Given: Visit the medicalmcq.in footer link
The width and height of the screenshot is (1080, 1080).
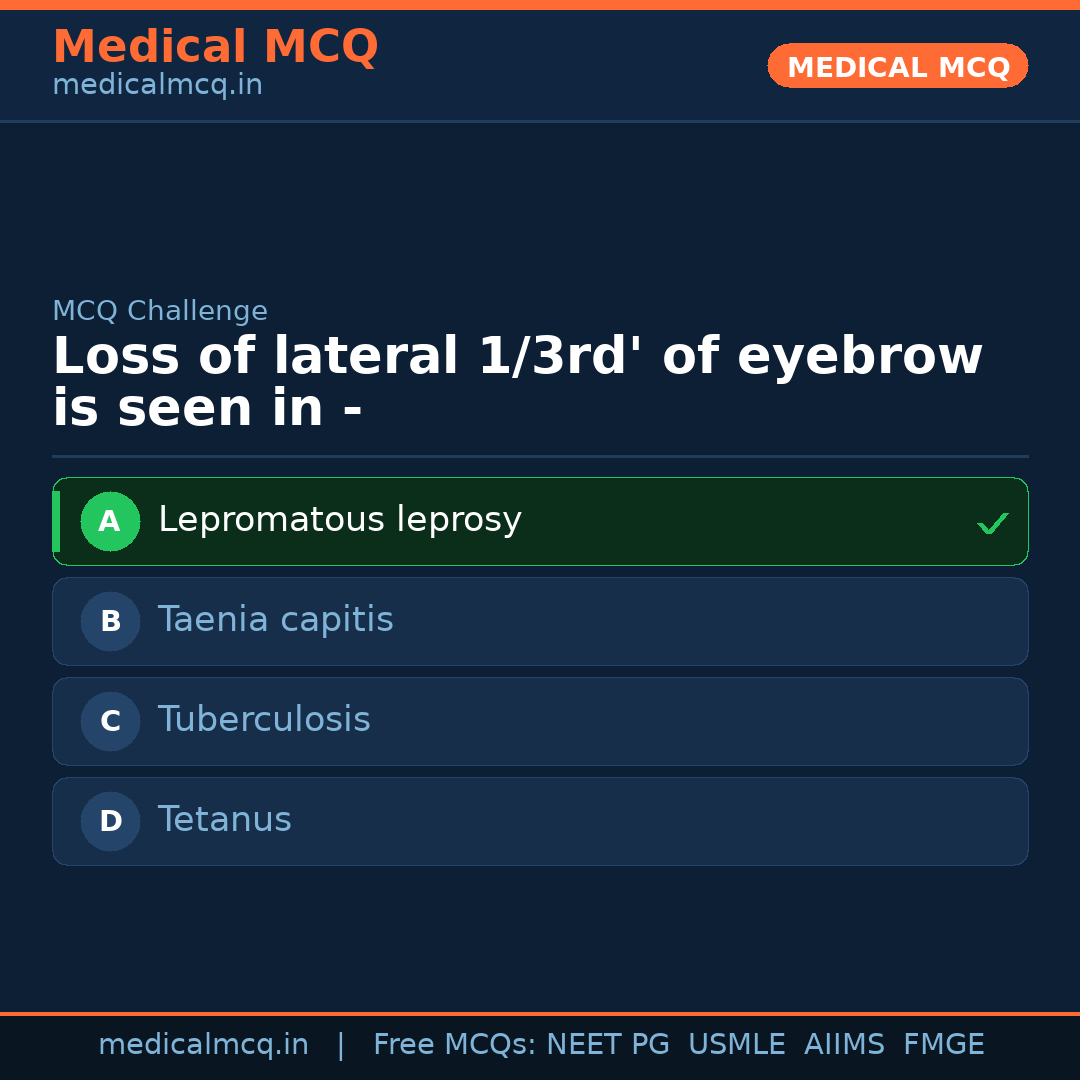Looking at the screenshot, I should click(203, 1044).
